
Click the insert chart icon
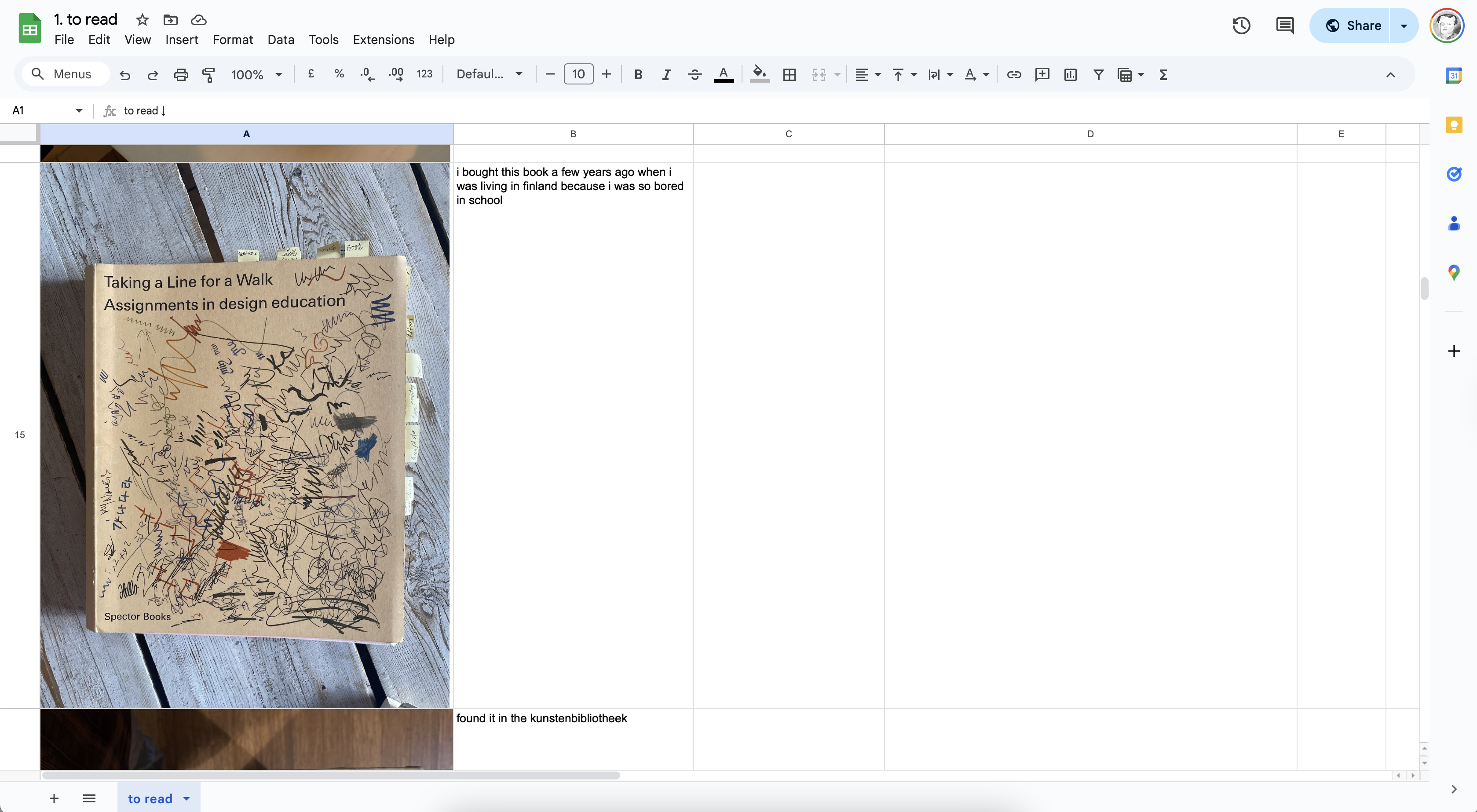[1070, 74]
